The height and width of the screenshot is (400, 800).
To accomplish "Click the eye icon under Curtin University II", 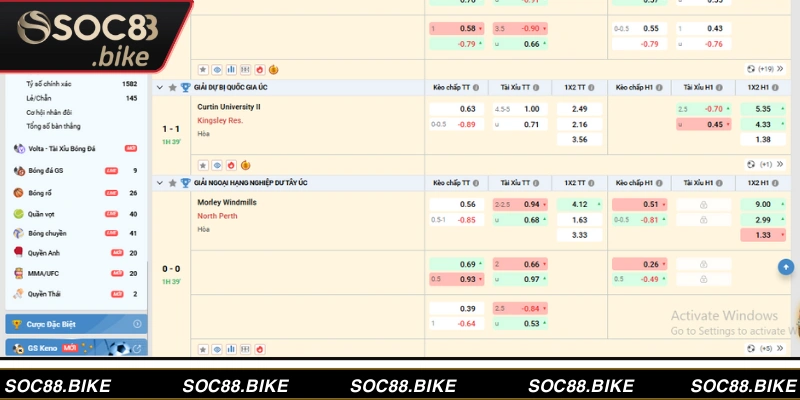I will 217,164.
